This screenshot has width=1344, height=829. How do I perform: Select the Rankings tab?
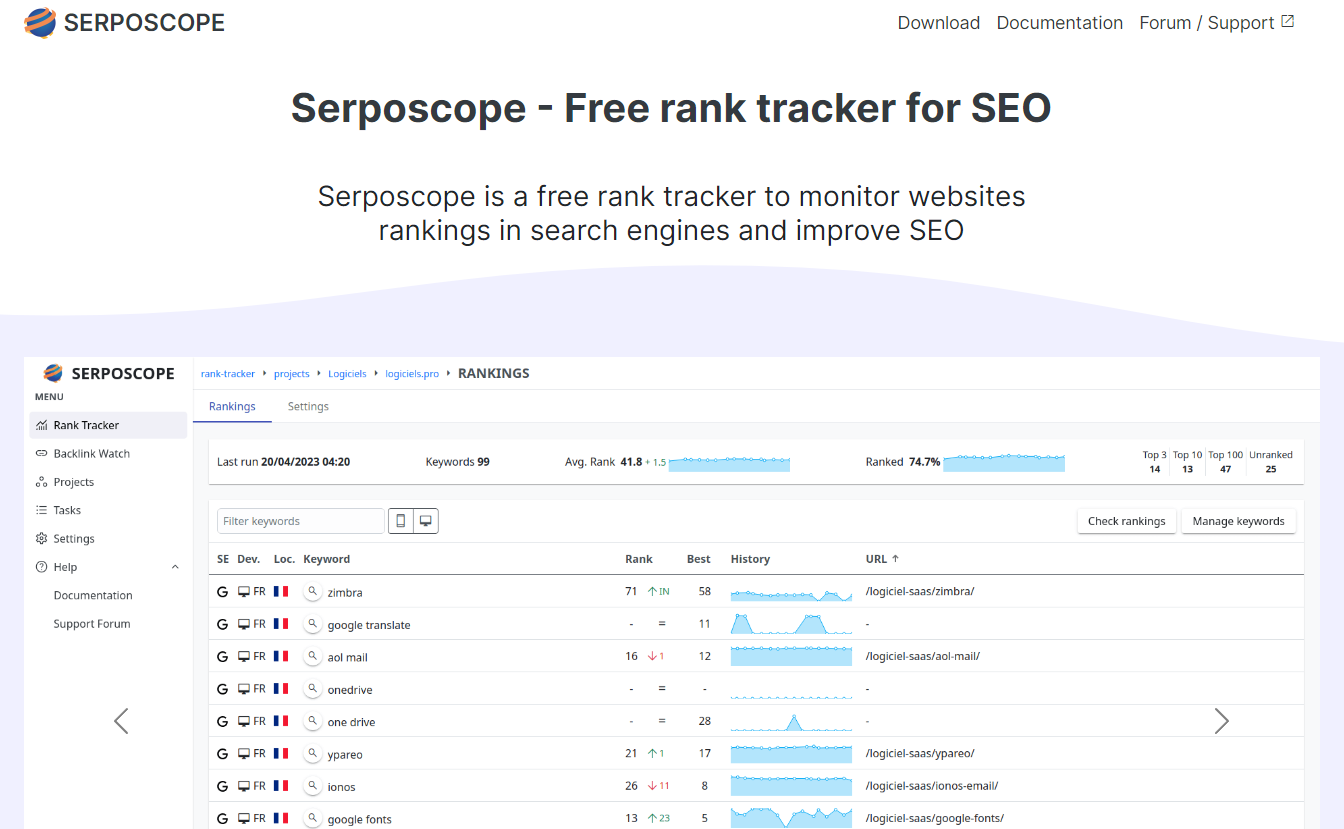(232, 406)
